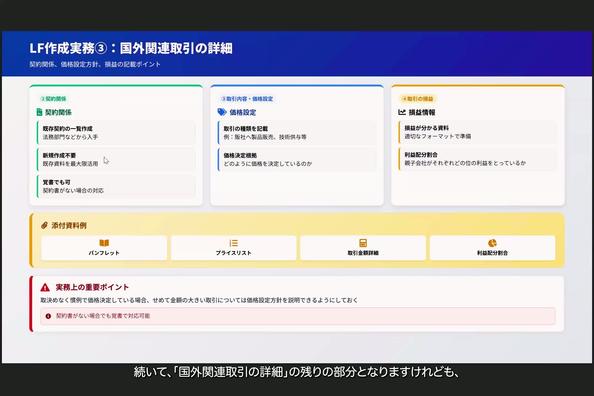
Task: Click the 損益が分かる資料 item
Action: pos(478,132)
